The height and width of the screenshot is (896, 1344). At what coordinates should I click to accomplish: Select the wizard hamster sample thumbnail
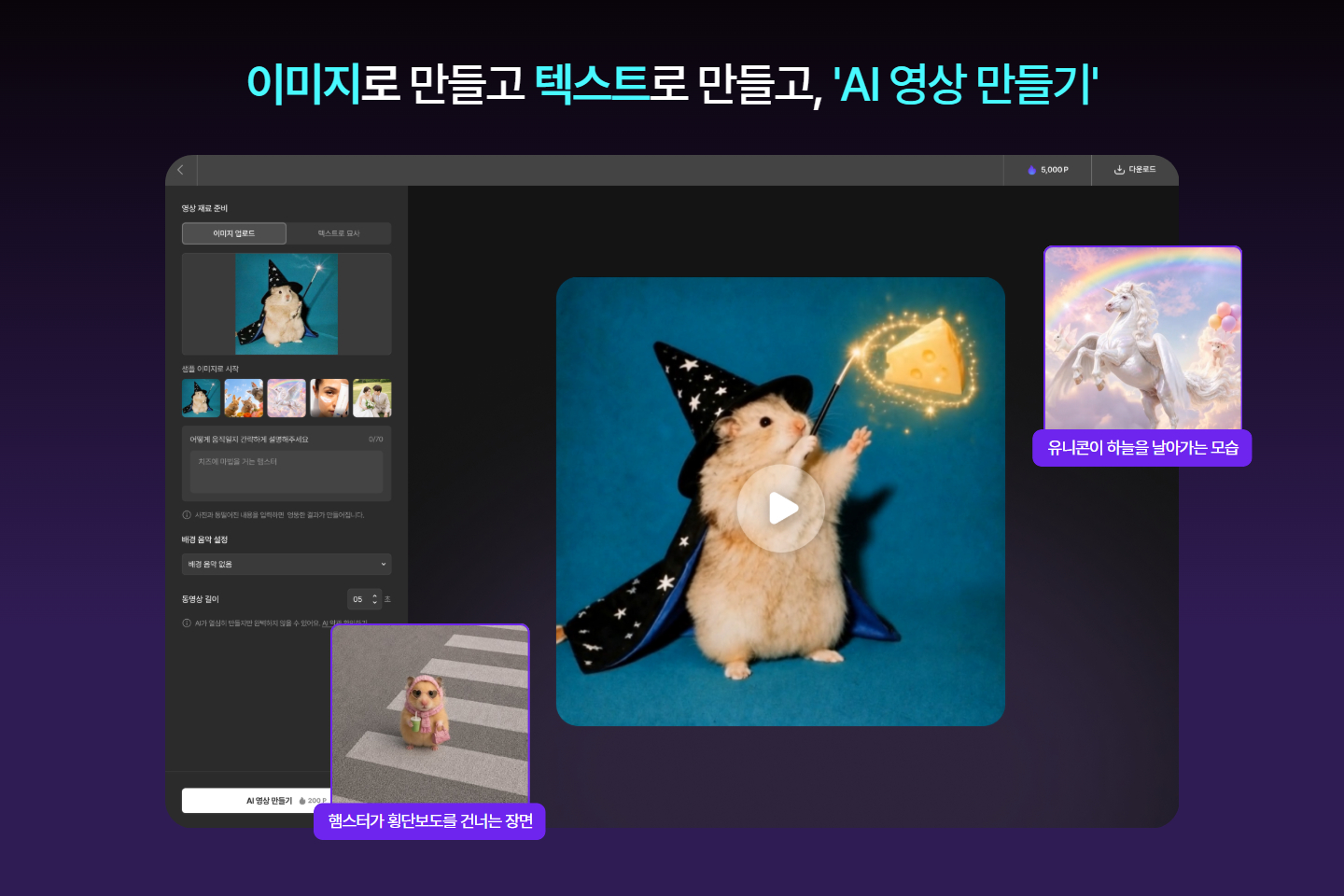click(201, 398)
